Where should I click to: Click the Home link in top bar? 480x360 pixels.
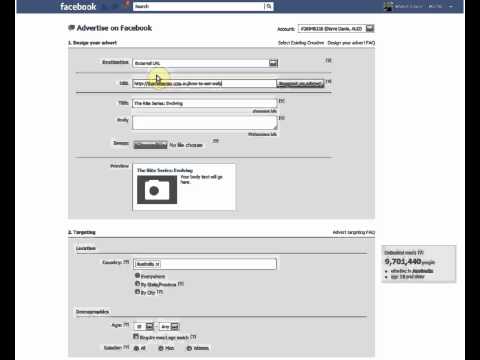(x=435, y=7)
